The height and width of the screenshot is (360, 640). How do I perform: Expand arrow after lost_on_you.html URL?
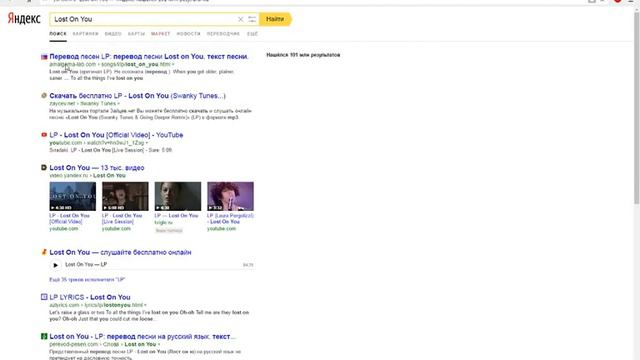tap(173, 64)
